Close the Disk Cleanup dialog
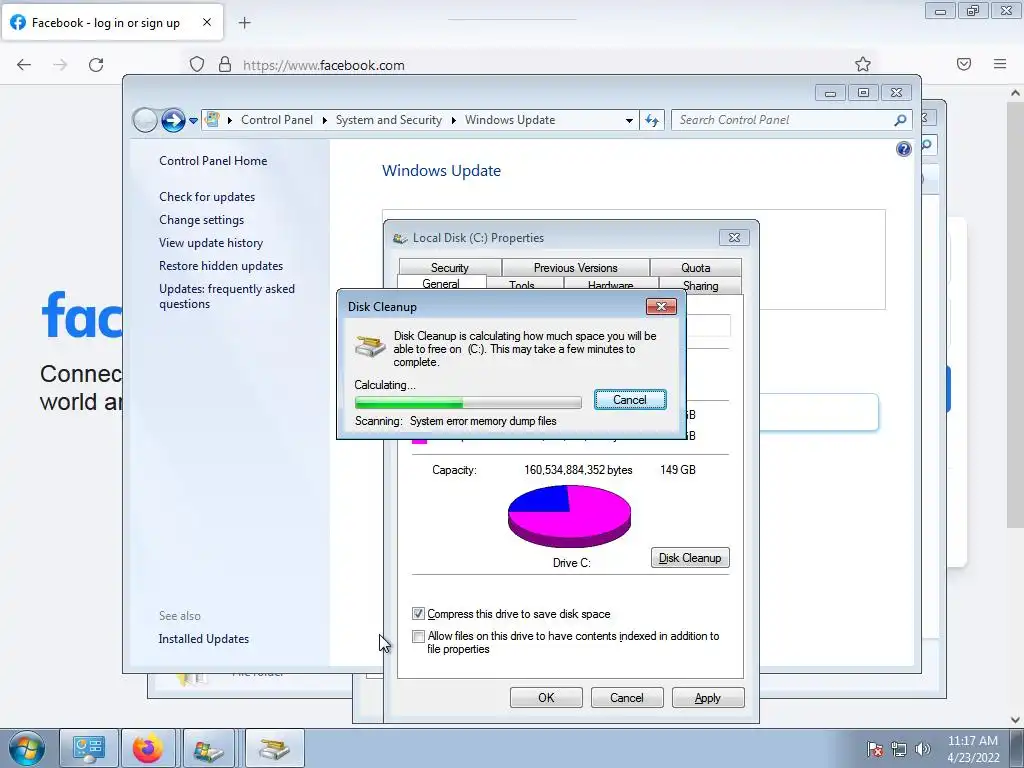This screenshot has width=1024, height=768. (x=661, y=306)
